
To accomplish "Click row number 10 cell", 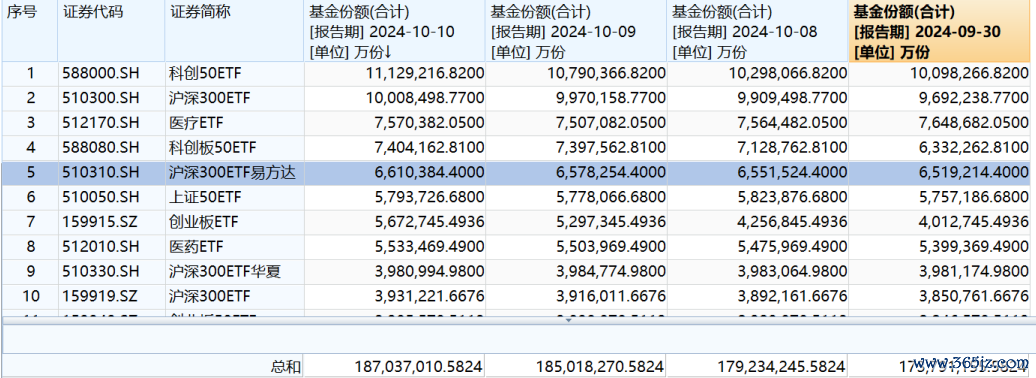I will (x=29, y=297).
